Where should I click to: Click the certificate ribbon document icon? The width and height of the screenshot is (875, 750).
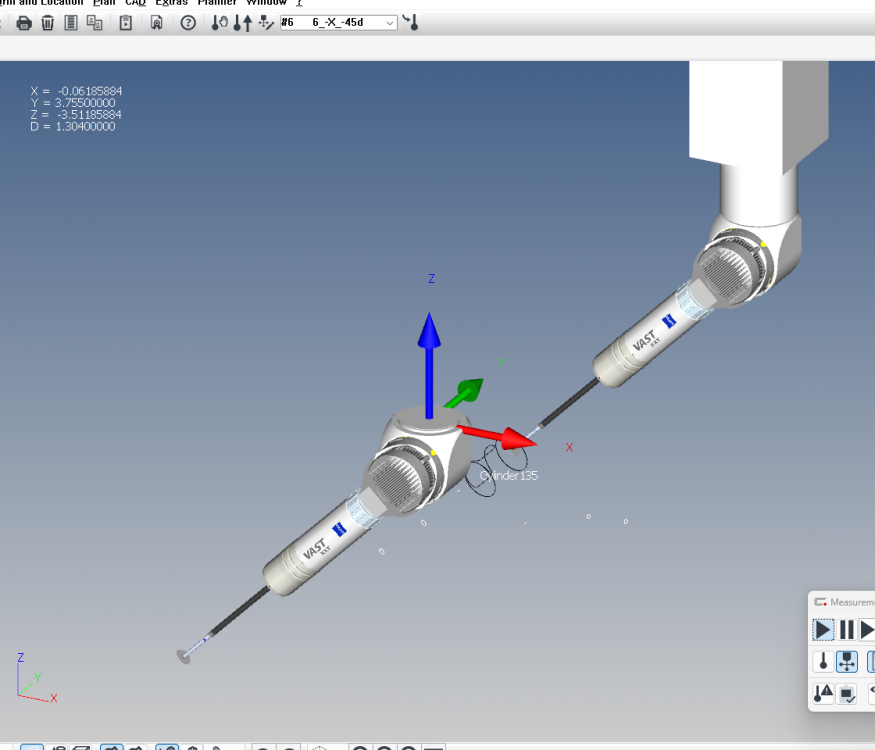tap(157, 23)
